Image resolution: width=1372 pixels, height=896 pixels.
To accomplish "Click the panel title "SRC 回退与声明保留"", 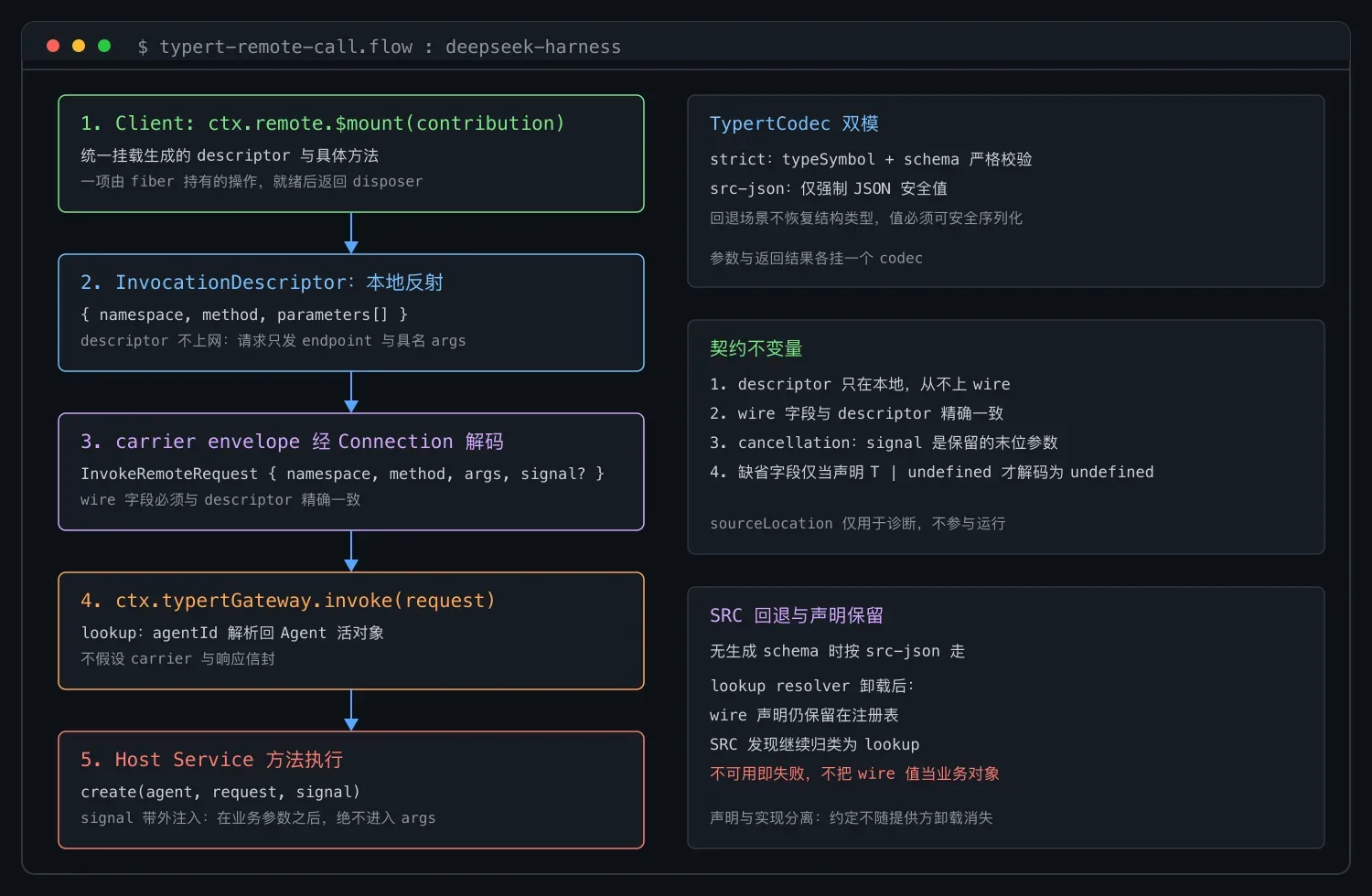I will (797, 615).
